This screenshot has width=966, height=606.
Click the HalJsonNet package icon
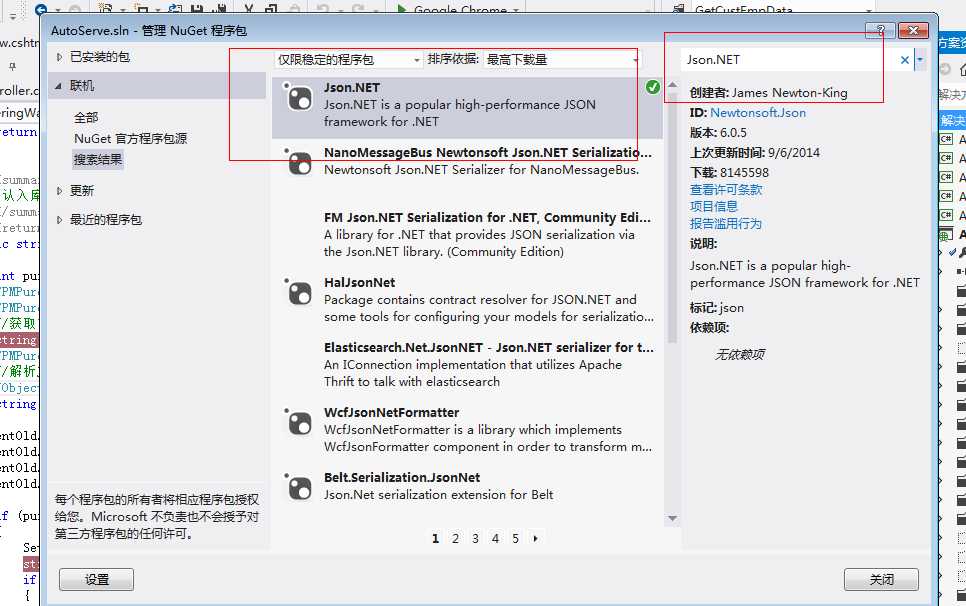pos(299,291)
